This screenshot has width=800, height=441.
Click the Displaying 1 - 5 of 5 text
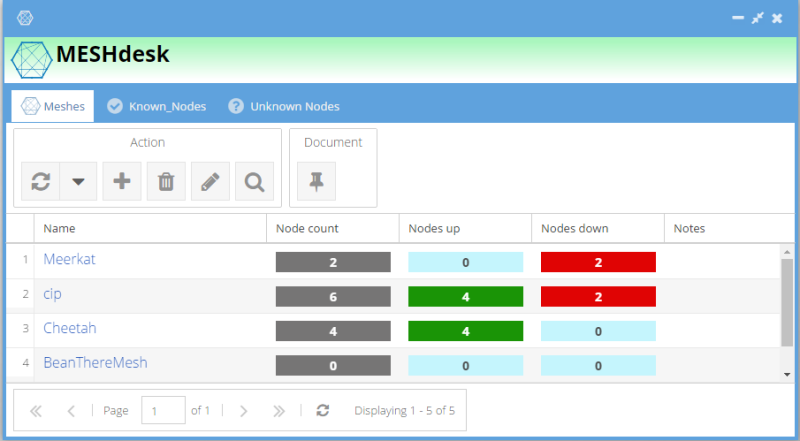(405, 410)
